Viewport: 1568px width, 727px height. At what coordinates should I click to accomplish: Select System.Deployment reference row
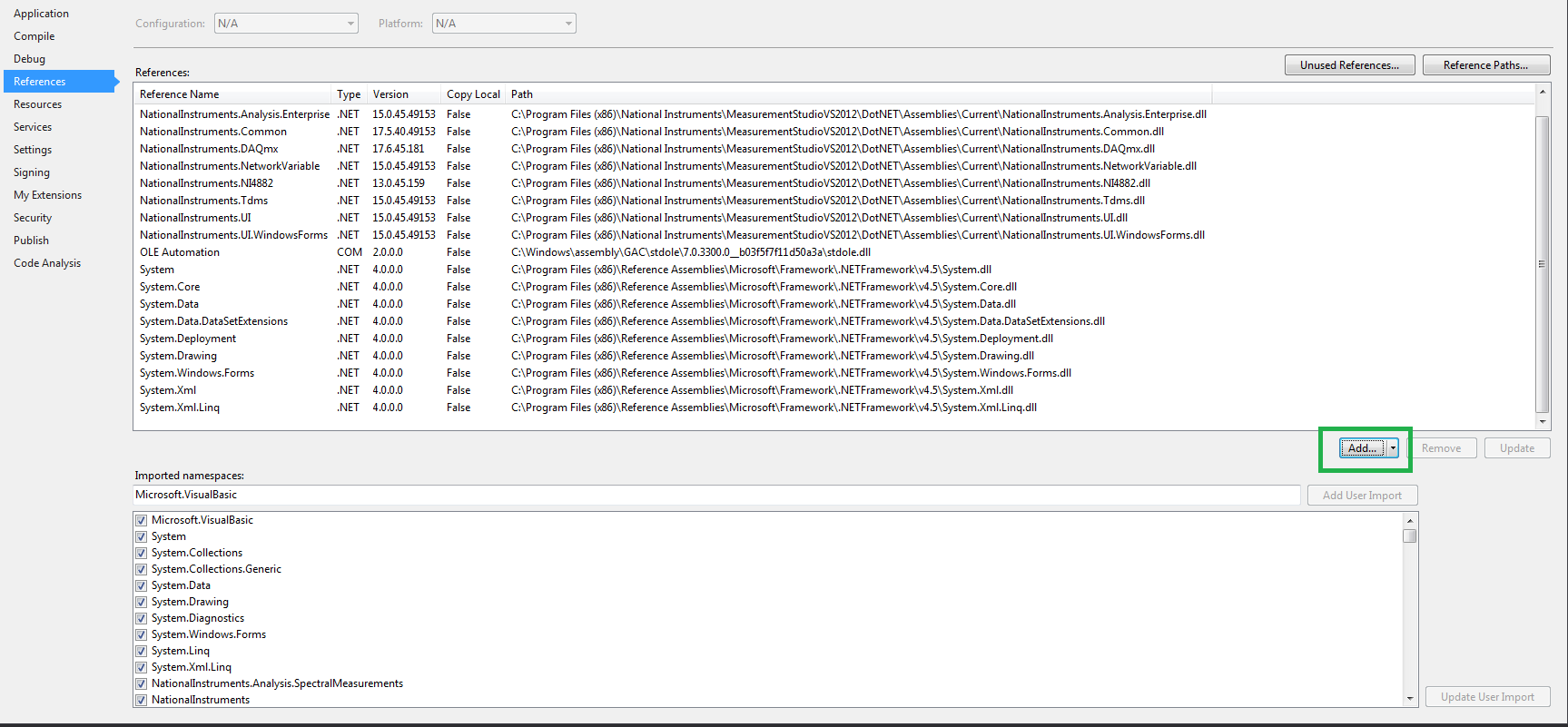[673, 339]
